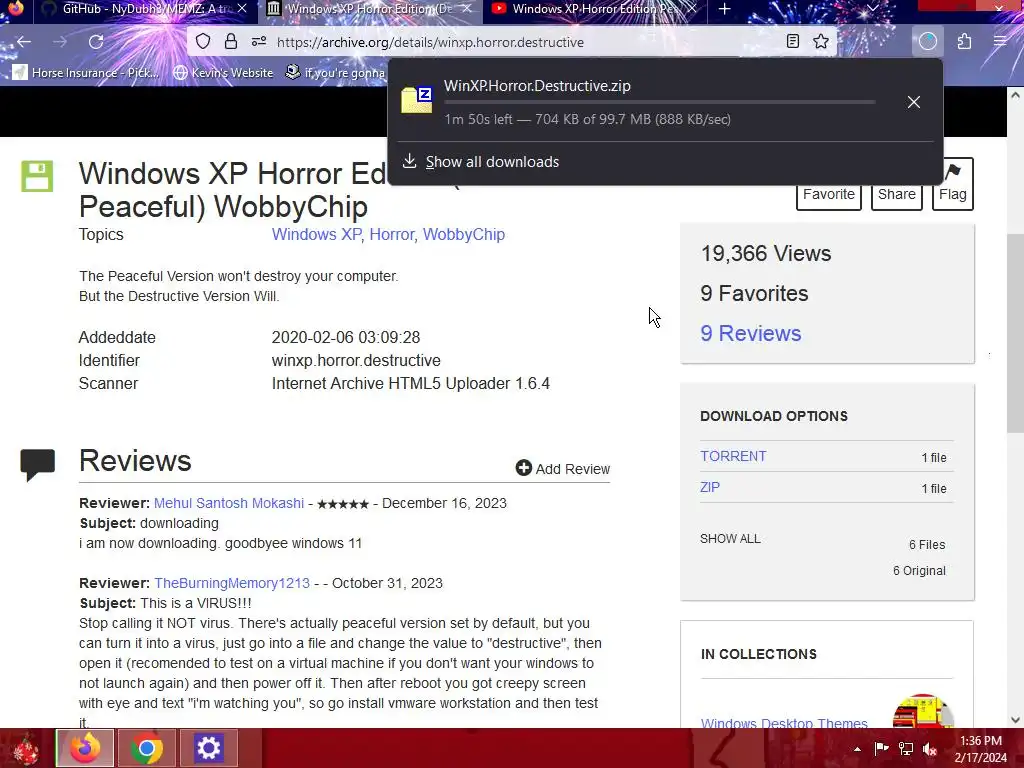Open Horse Insurance bookmark
Screen dimensions: 1024x768
(x=86, y=72)
